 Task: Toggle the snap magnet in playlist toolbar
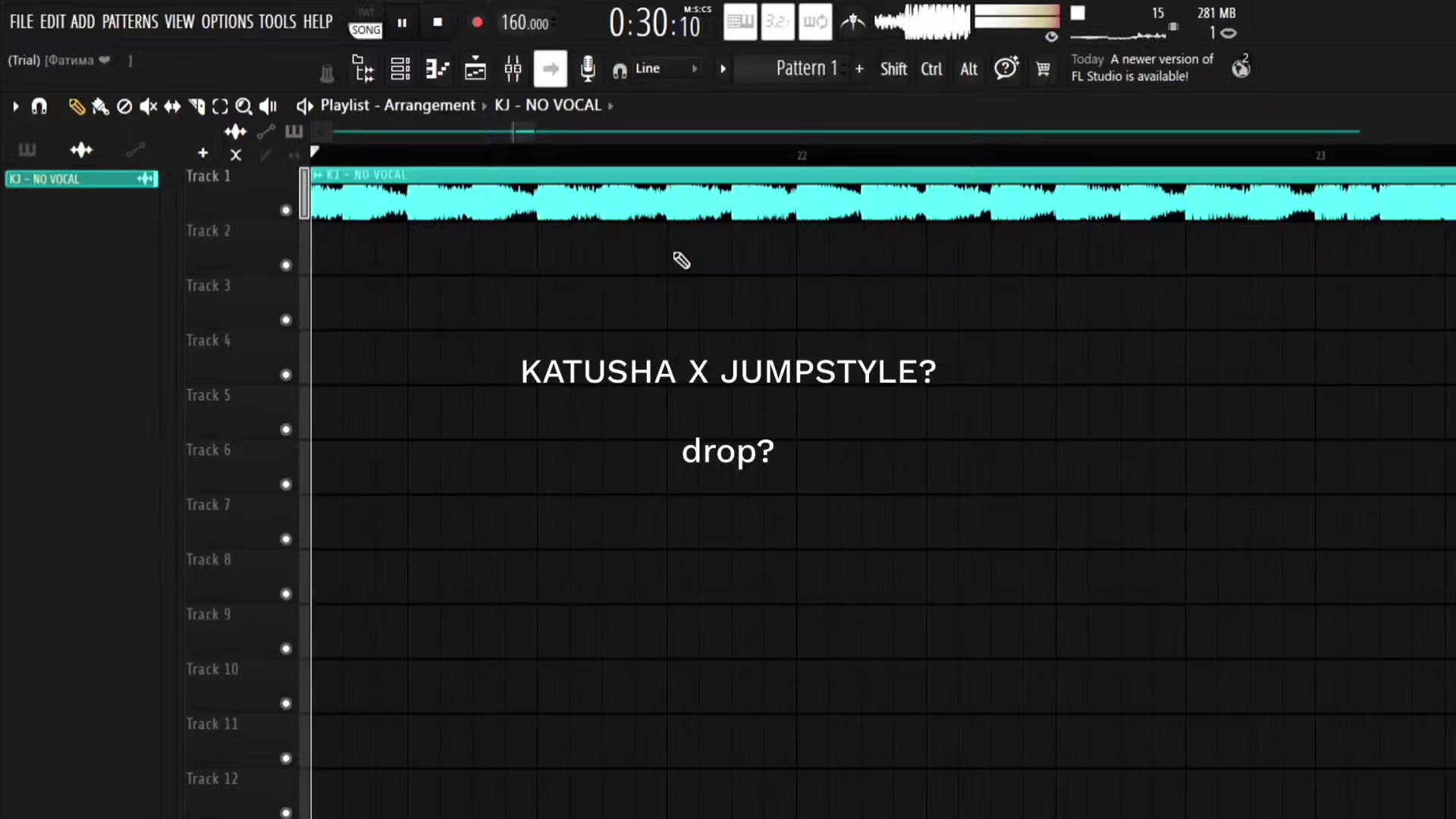pyautogui.click(x=39, y=106)
